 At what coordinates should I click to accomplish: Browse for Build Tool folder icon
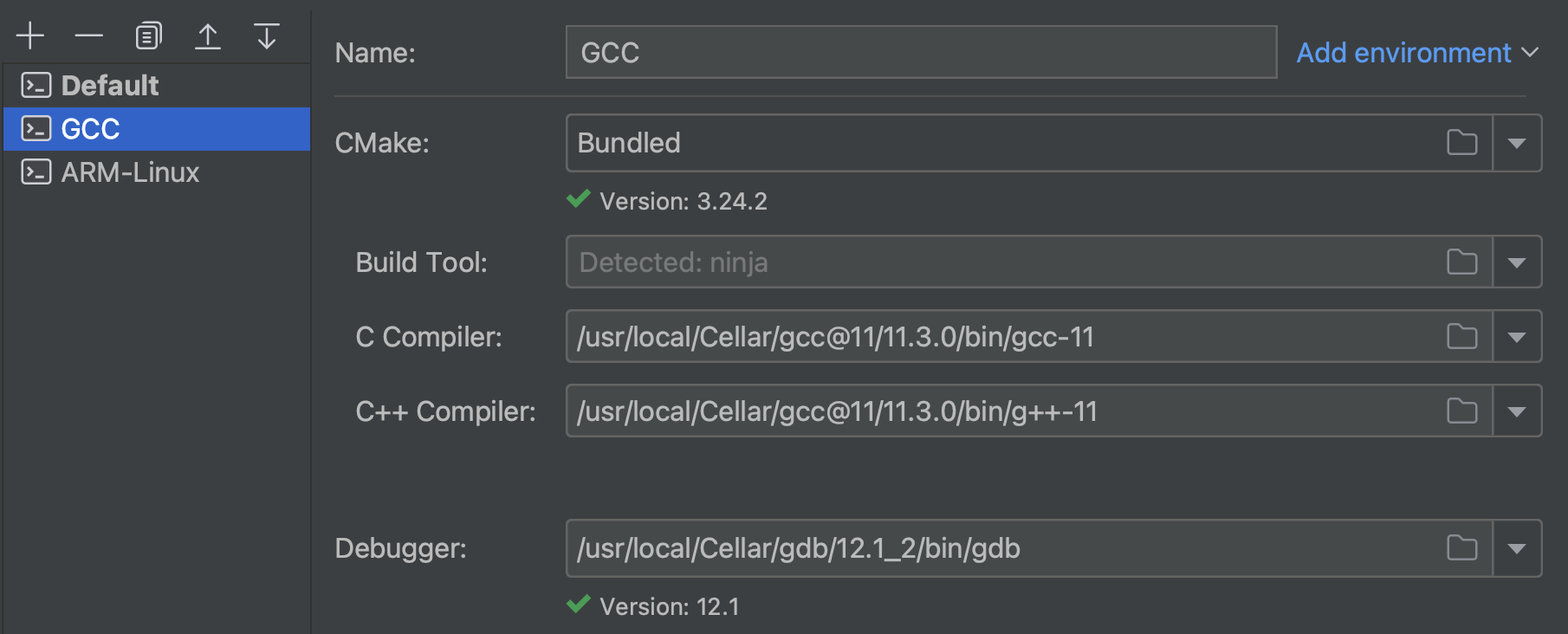(x=1461, y=262)
